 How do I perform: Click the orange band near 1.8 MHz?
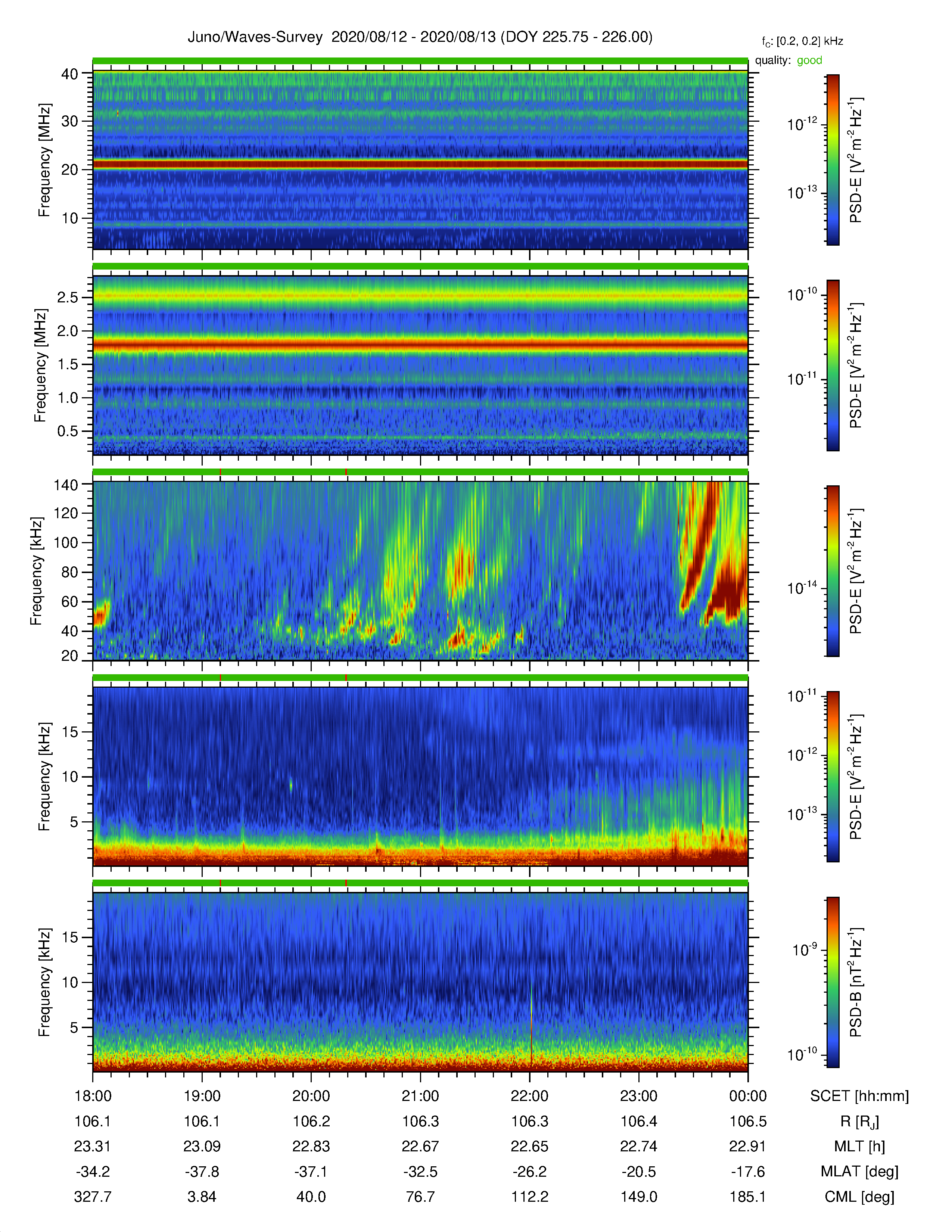(420, 343)
